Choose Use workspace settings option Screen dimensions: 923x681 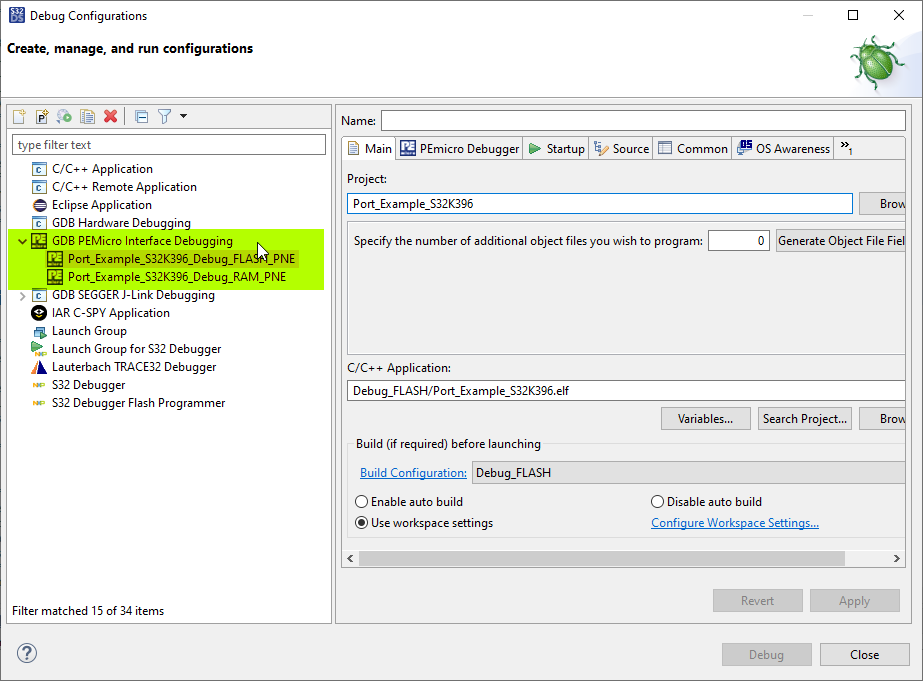(362, 522)
